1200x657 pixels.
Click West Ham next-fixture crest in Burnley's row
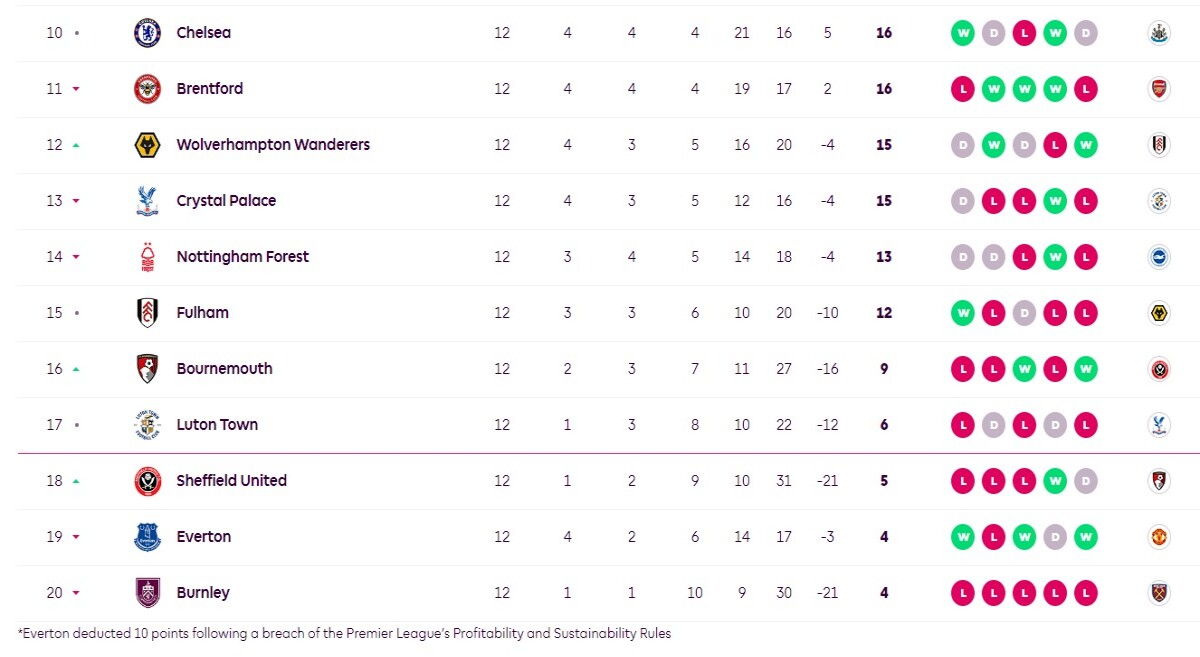tap(1159, 593)
